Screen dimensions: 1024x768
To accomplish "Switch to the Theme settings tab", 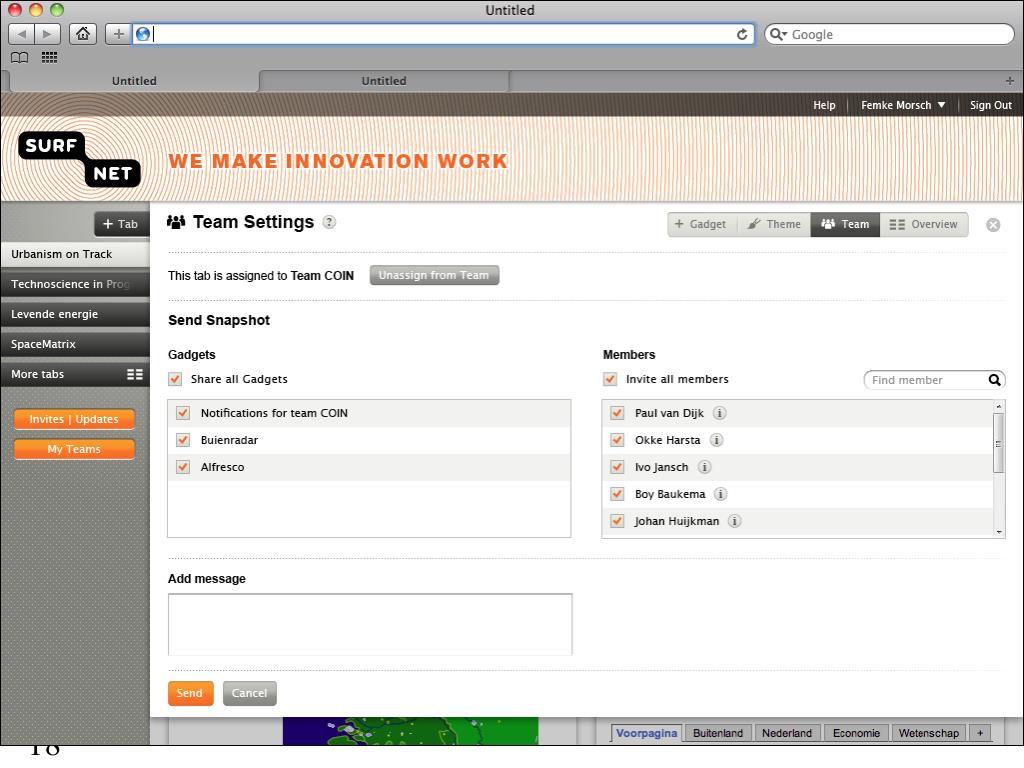I will coord(774,224).
